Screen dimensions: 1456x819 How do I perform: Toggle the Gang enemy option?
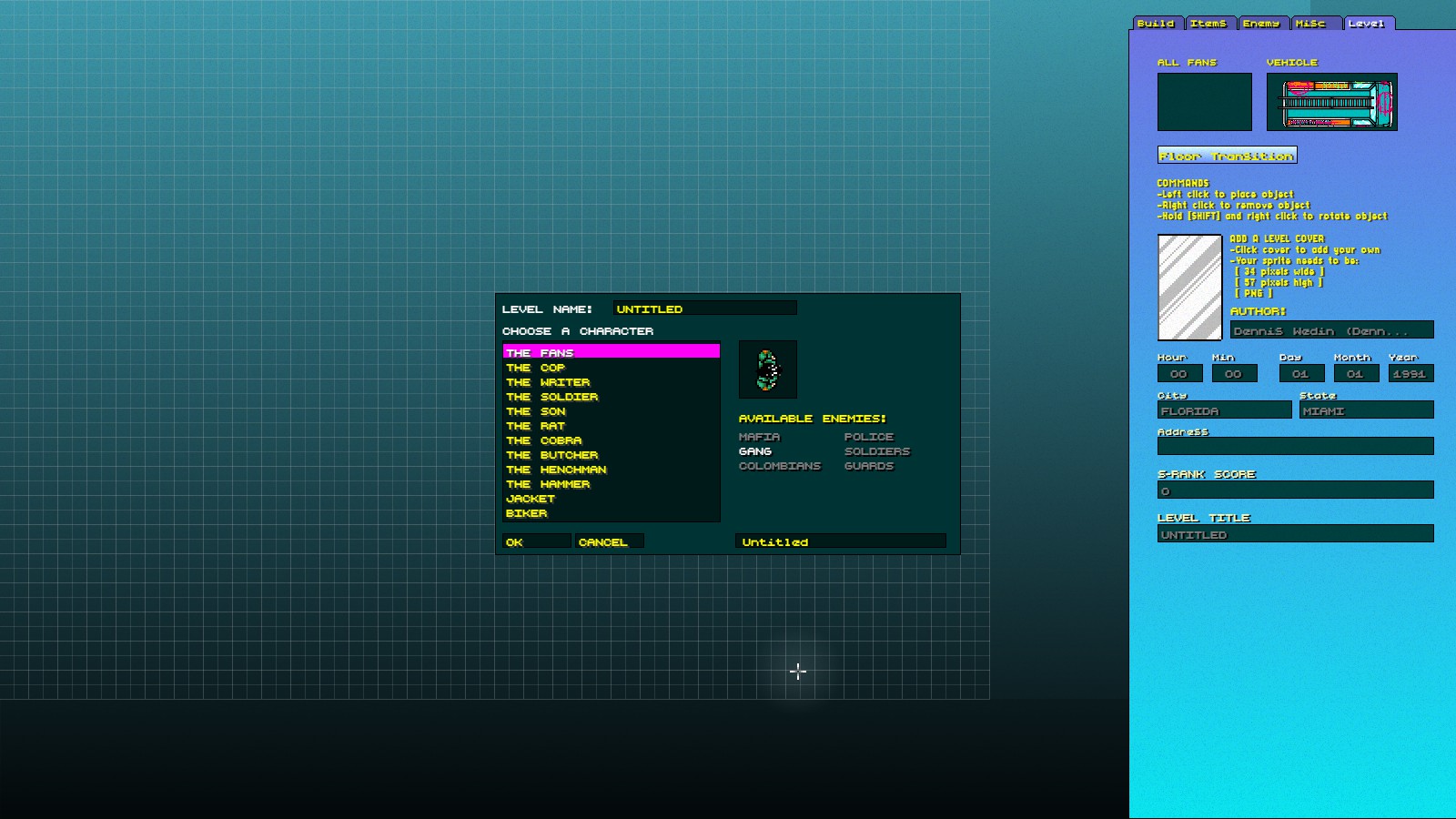(755, 451)
